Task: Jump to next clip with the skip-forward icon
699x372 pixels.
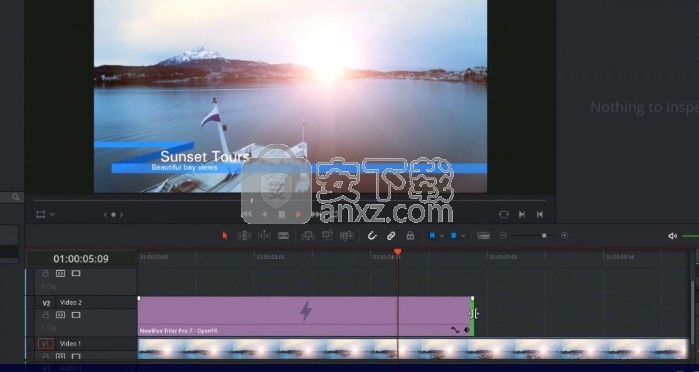Action: pyautogui.click(x=522, y=215)
